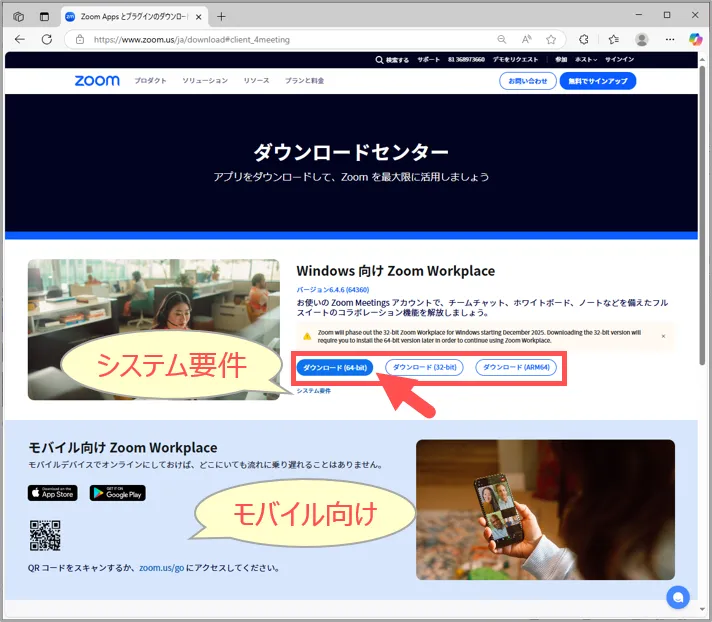Click the scrollbar up arrow
Image resolution: width=712 pixels, height=622 pixels.
(x=702, y=57)
